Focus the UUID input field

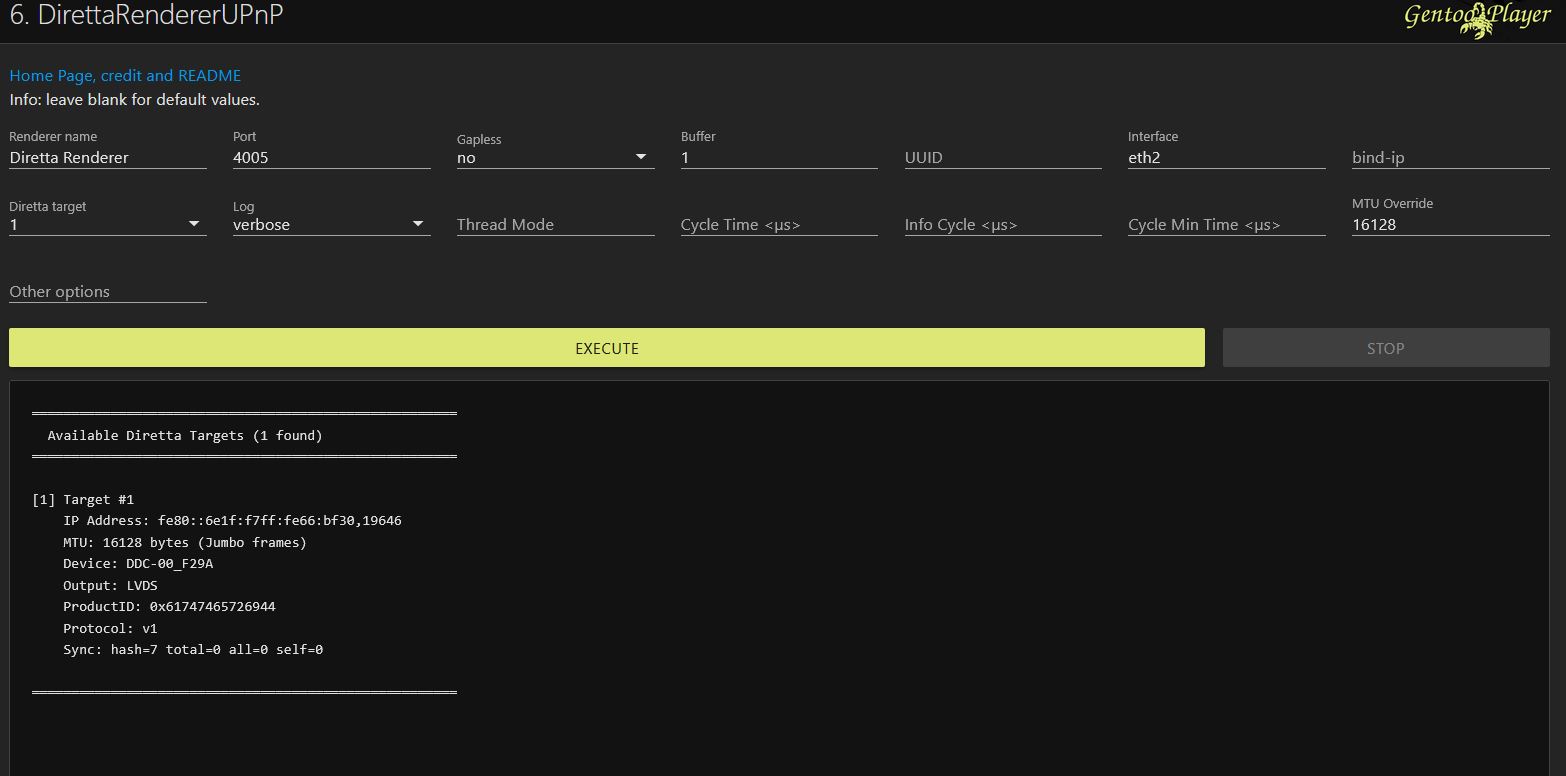(1003, 157)
